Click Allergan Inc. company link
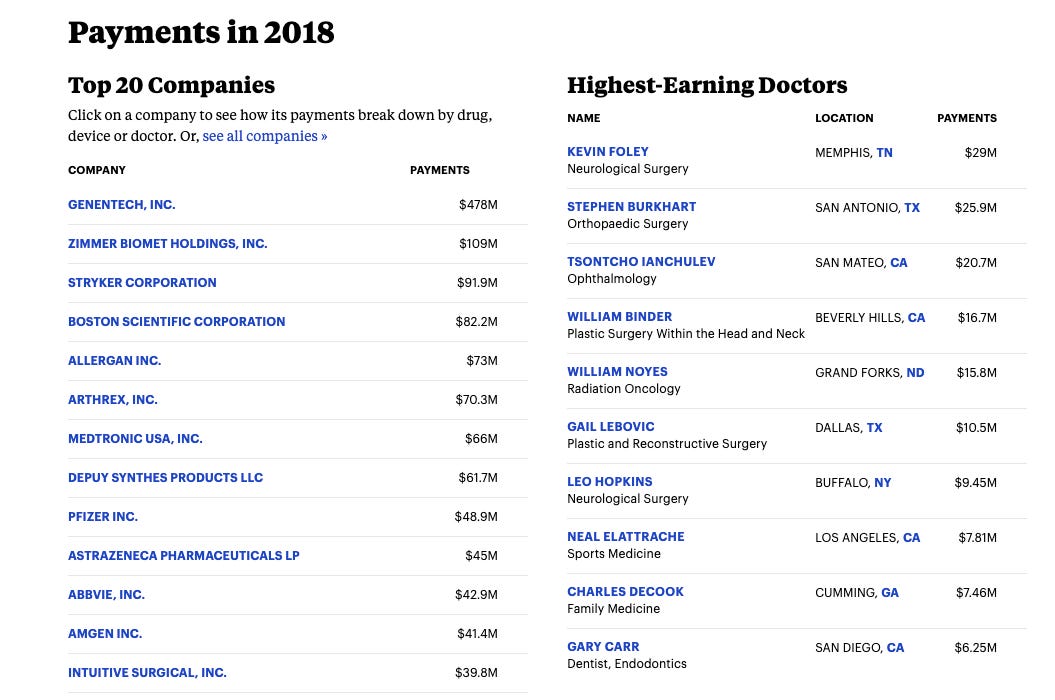 coord(114,361)
